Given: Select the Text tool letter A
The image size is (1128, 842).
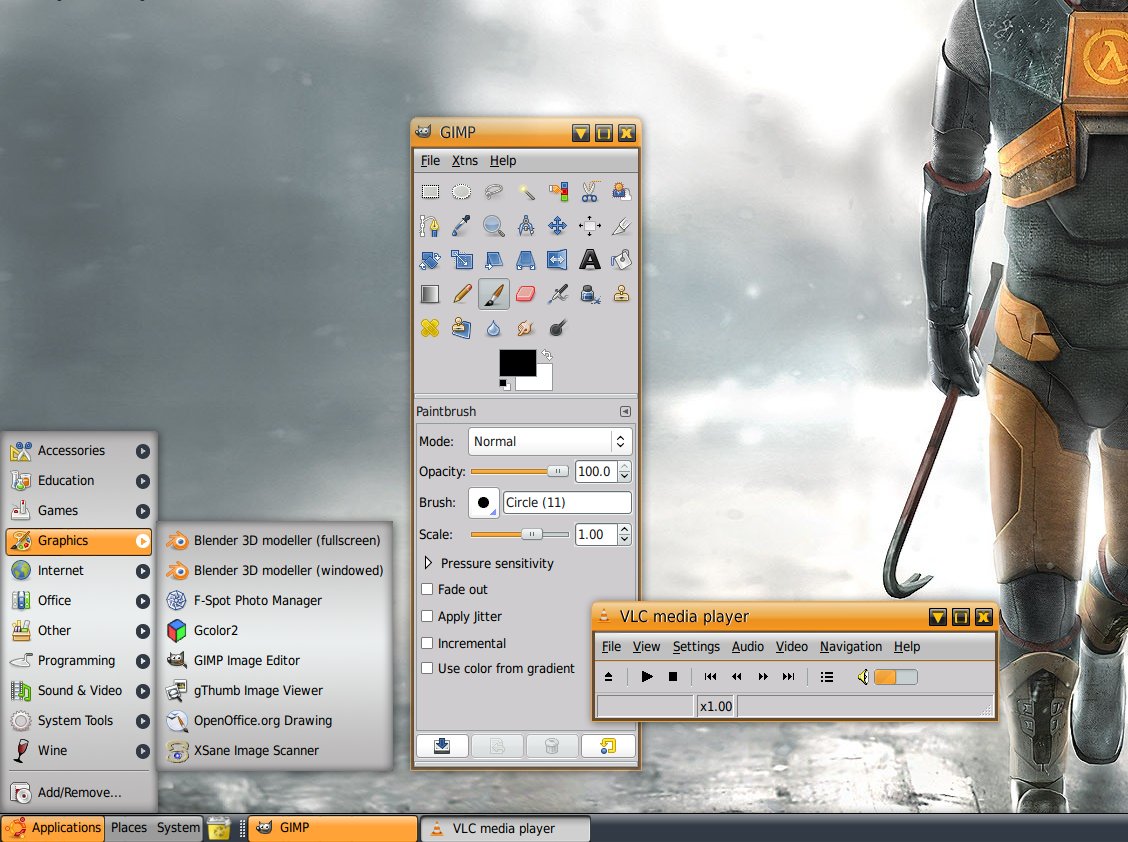Looking at the screenshot, I should pos(590,260).
